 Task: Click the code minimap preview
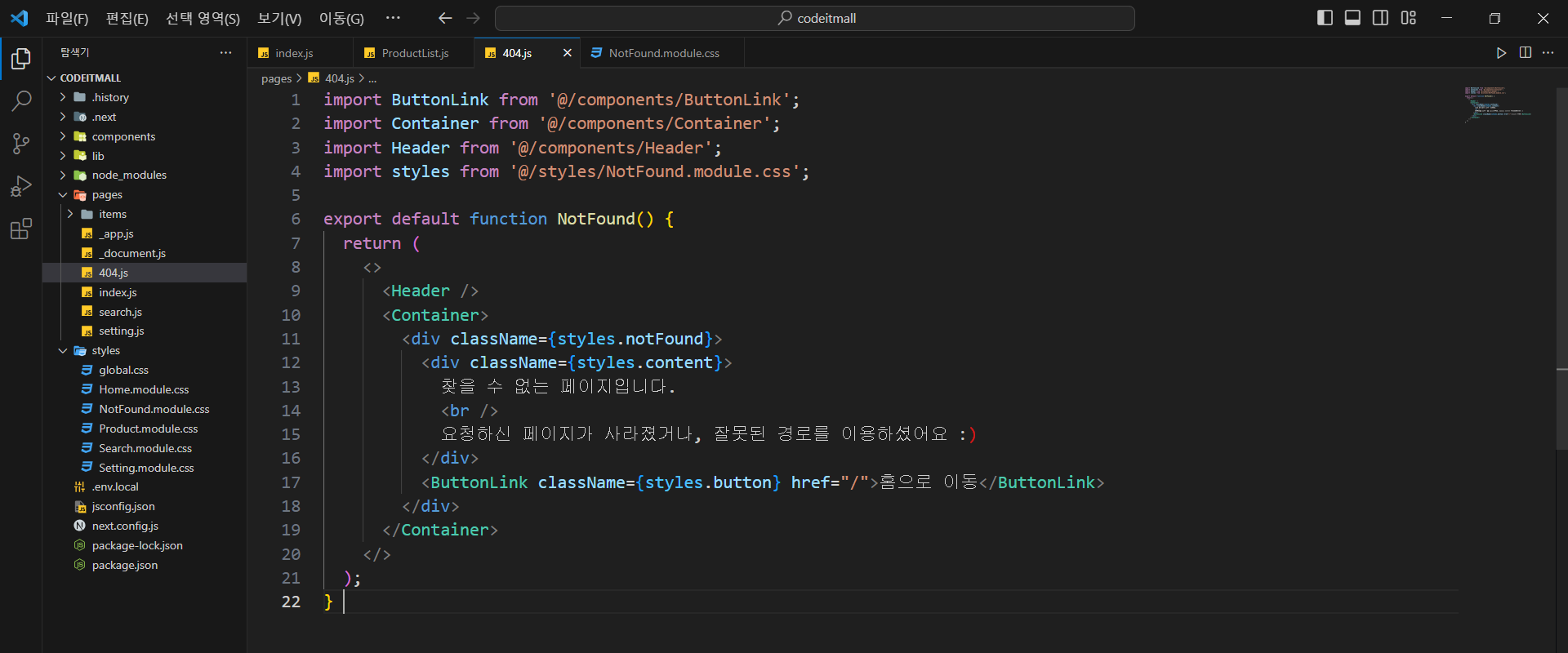tap(1498, 104)
